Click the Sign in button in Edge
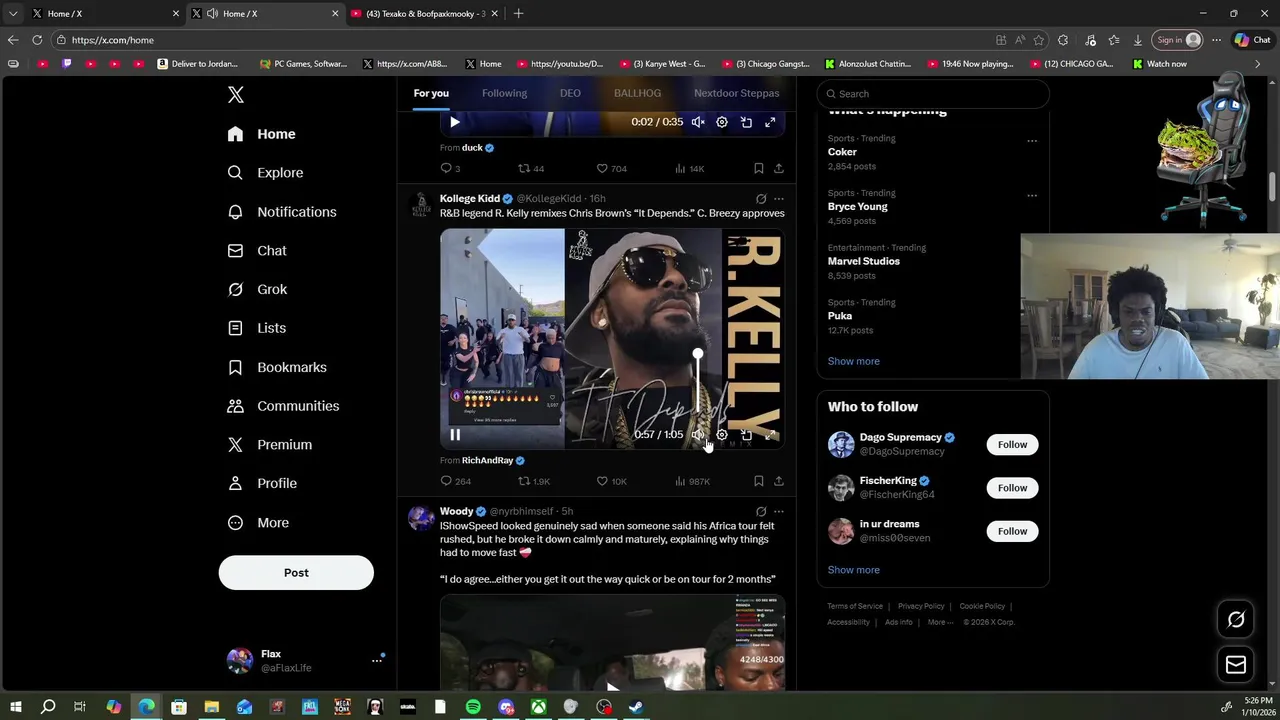This screenshot has width=1280, height=720. point(1176,40)
